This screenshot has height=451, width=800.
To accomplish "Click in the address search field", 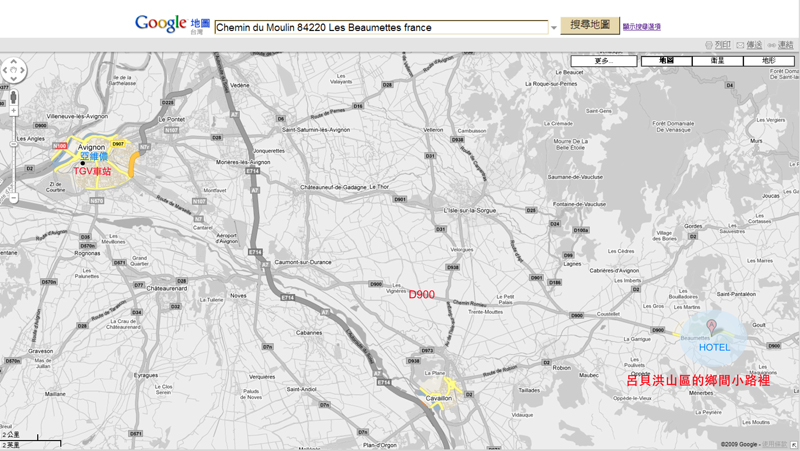I will [x=381, y=28].
